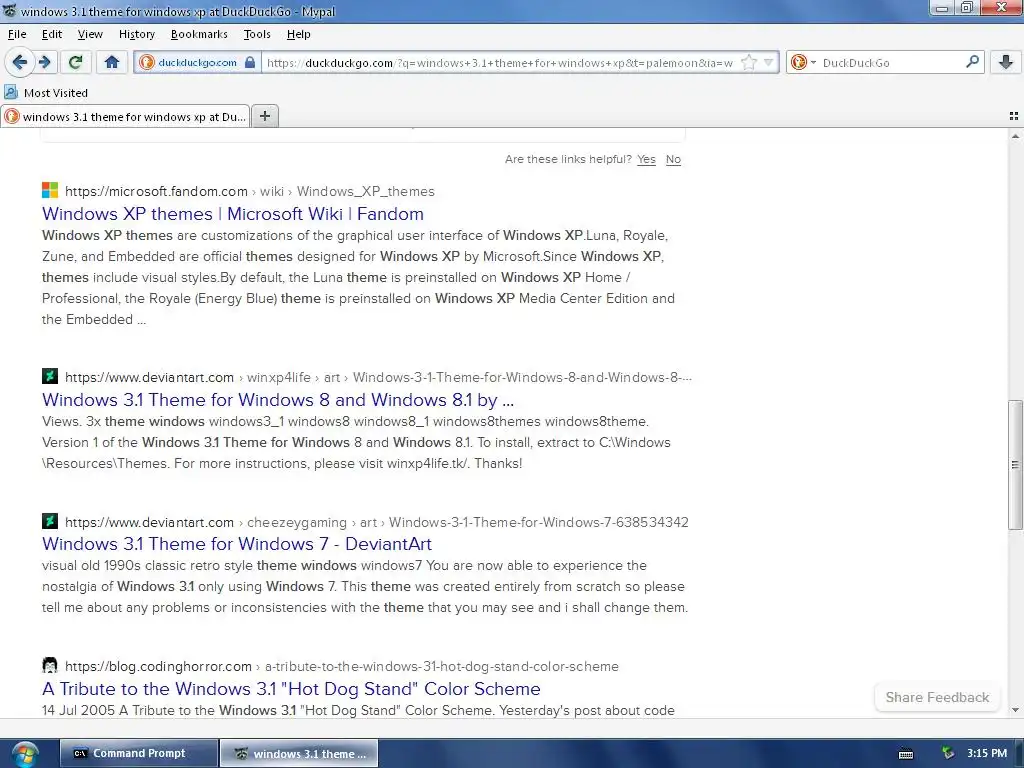Open a new tab with plus button
1024x768 pixels.
pyautogui.click(x=264, y=116)
